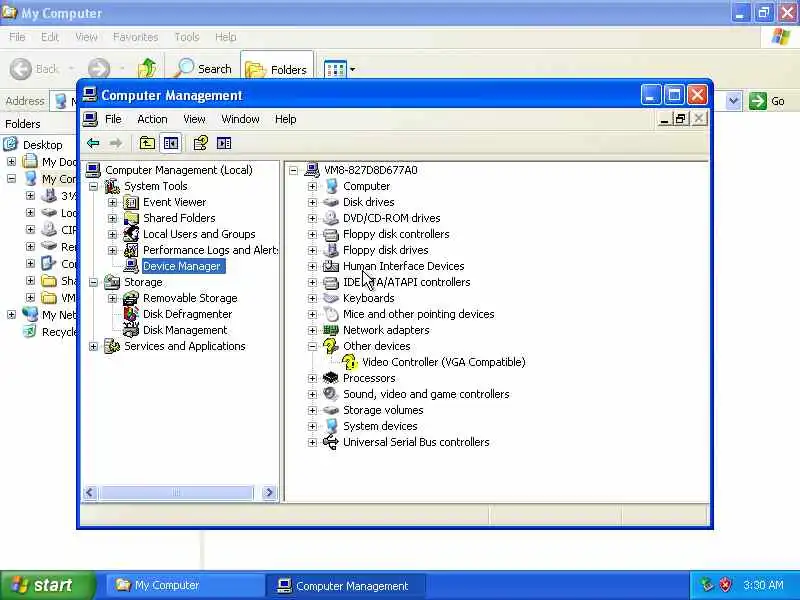Select IDE ATA/ATAPI controllers entry
The image size is (800, 600).
407,282
